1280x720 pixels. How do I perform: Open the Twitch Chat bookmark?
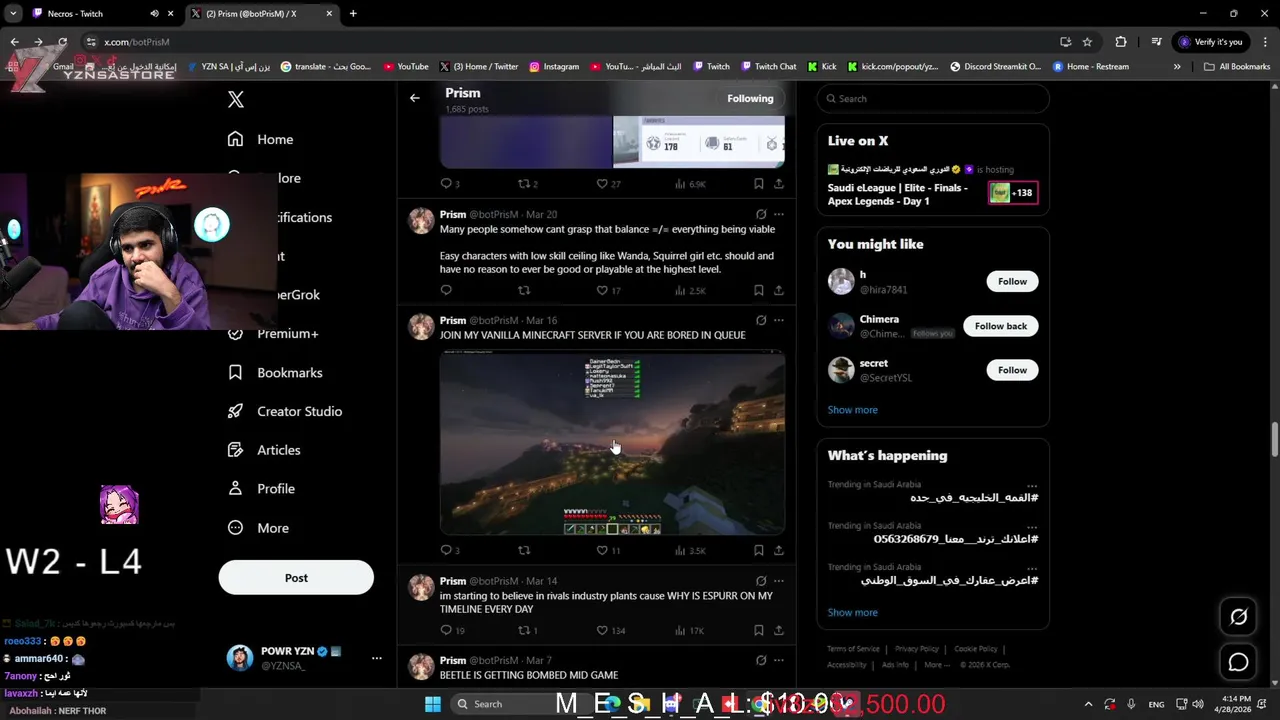pos(768,67)
